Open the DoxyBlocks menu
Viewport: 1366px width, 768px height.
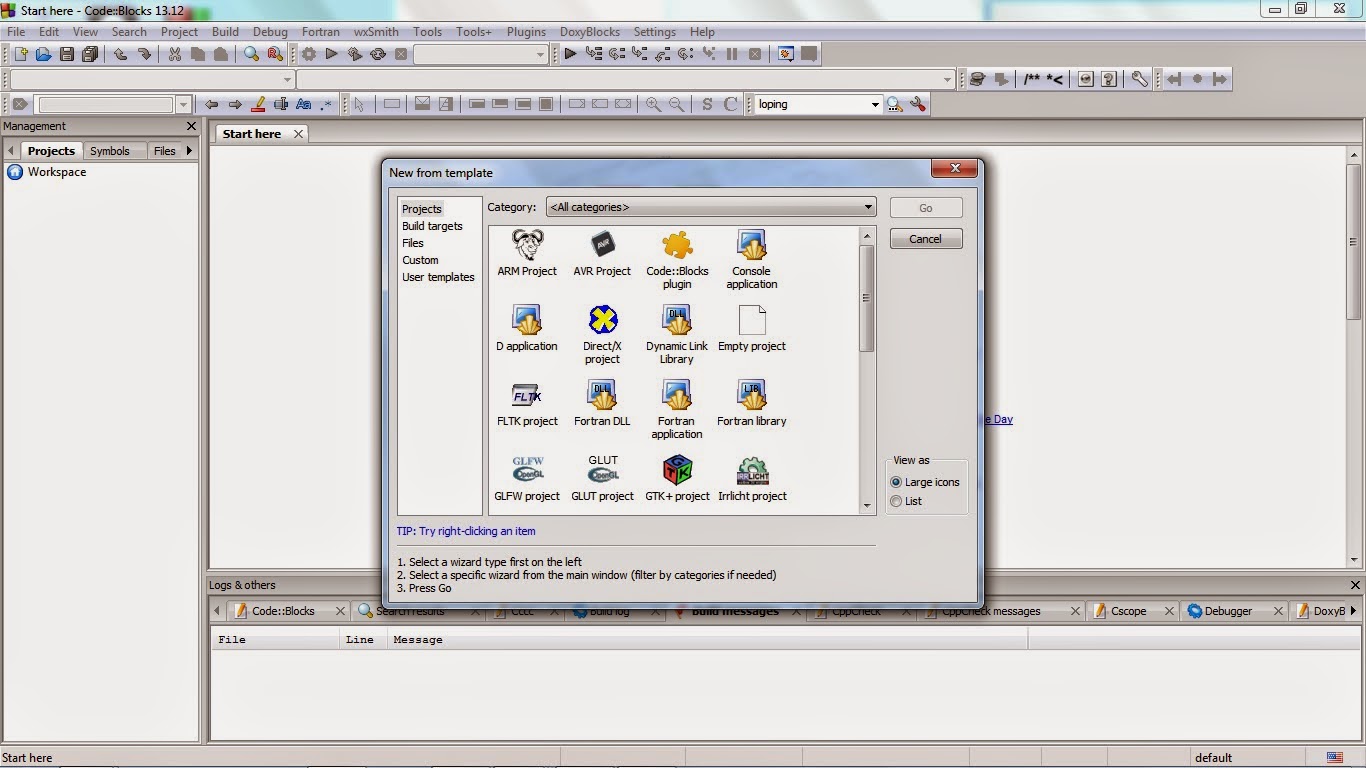click(x=590, y=32)
